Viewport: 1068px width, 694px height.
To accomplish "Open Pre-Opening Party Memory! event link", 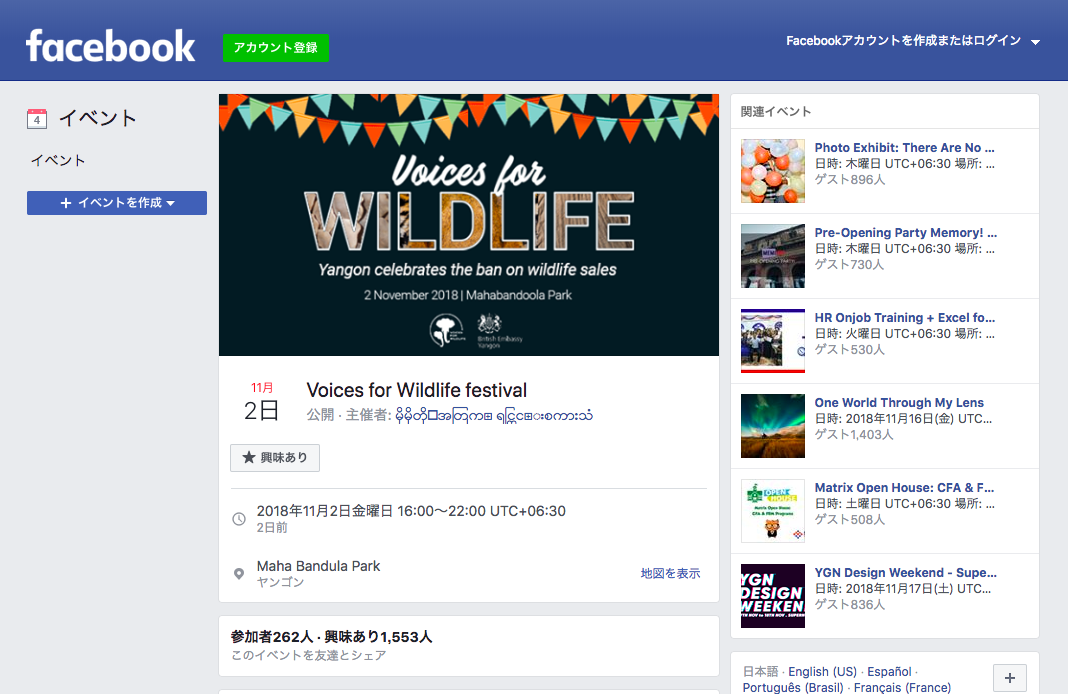I will point(906,233).
